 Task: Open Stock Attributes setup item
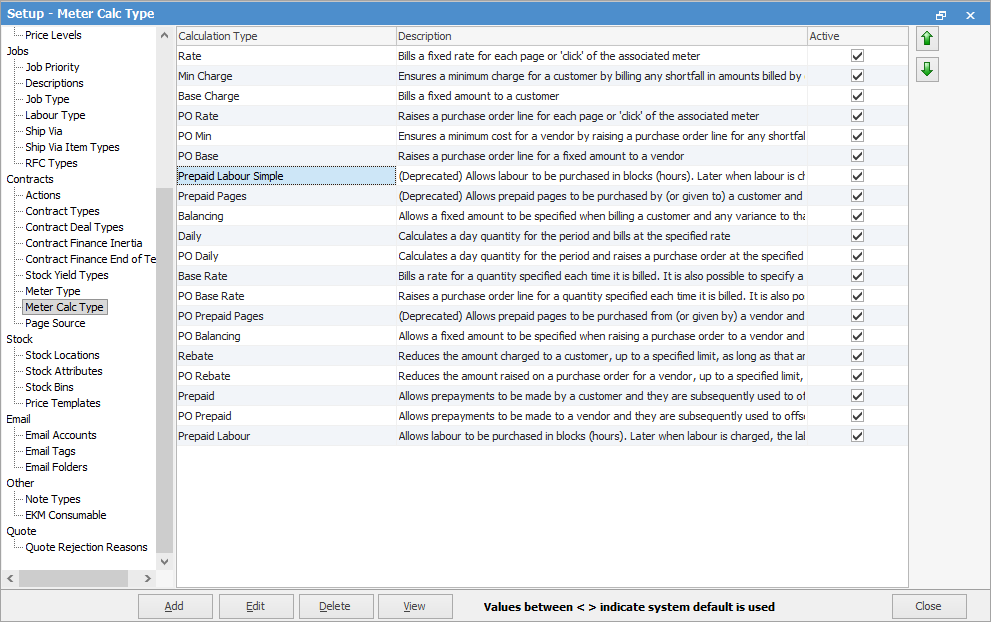63,371
